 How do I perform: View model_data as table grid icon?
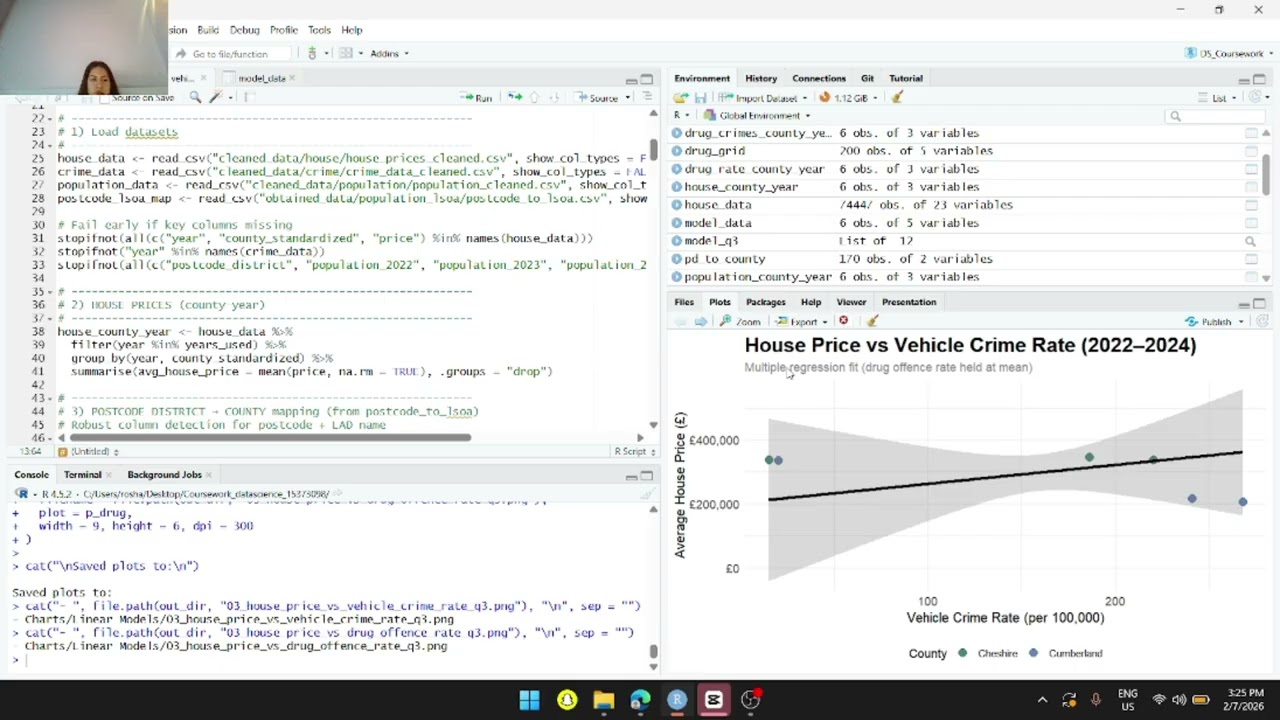point(1251,223)
